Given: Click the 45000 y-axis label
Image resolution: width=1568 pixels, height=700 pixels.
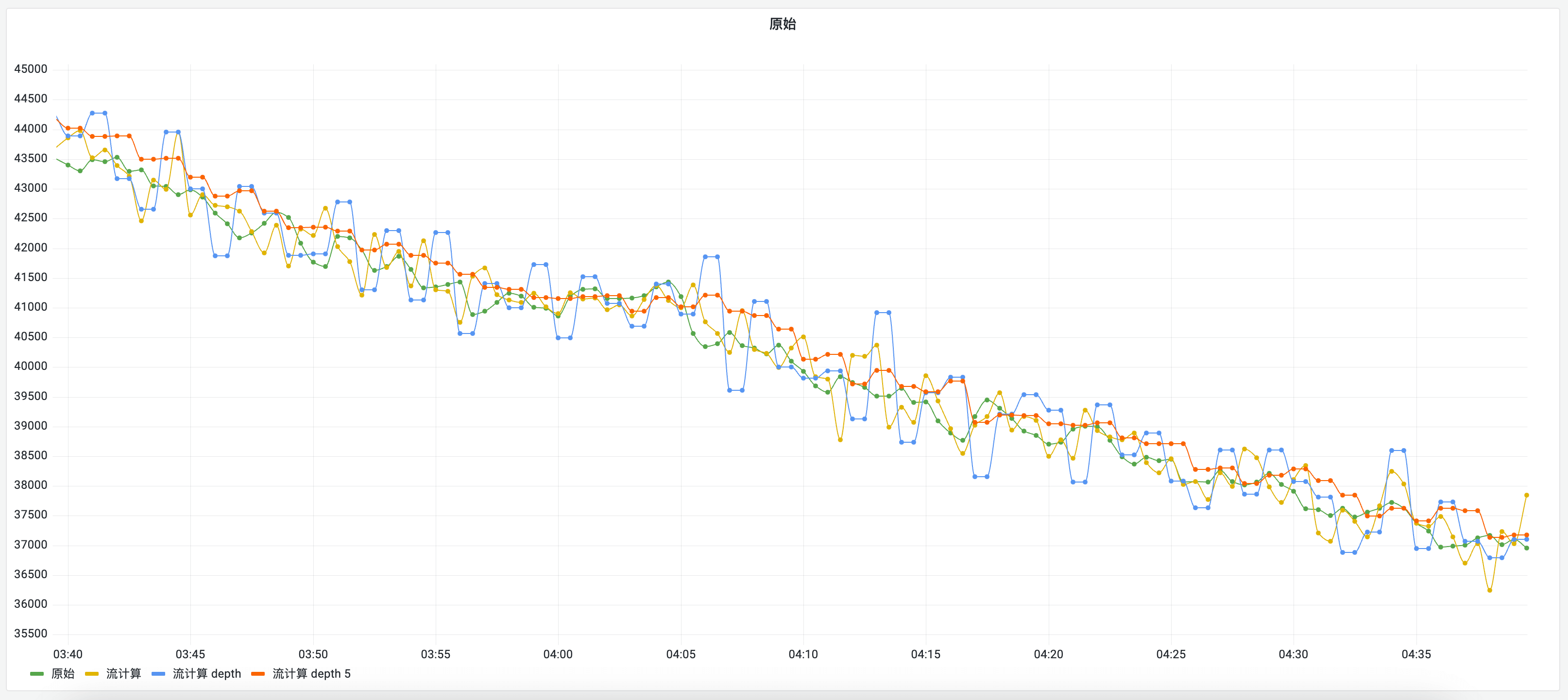Looking at the screenshot, I should pyautogui.click(x=31, y=69).
